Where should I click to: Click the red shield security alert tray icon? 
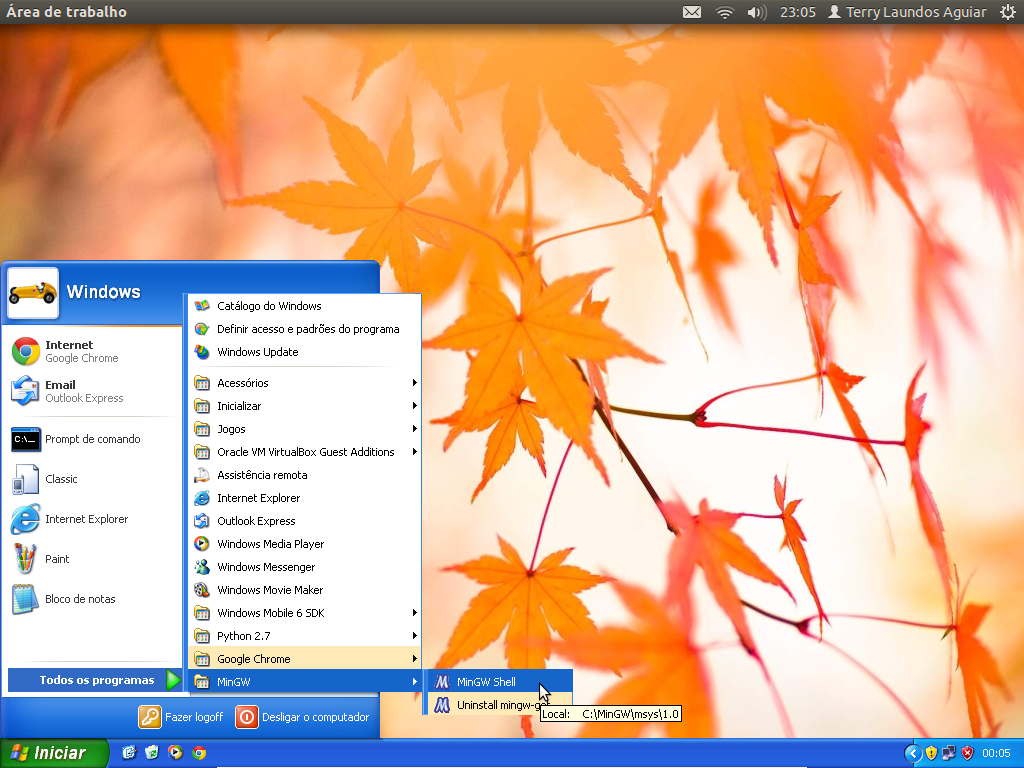point(967,753)
